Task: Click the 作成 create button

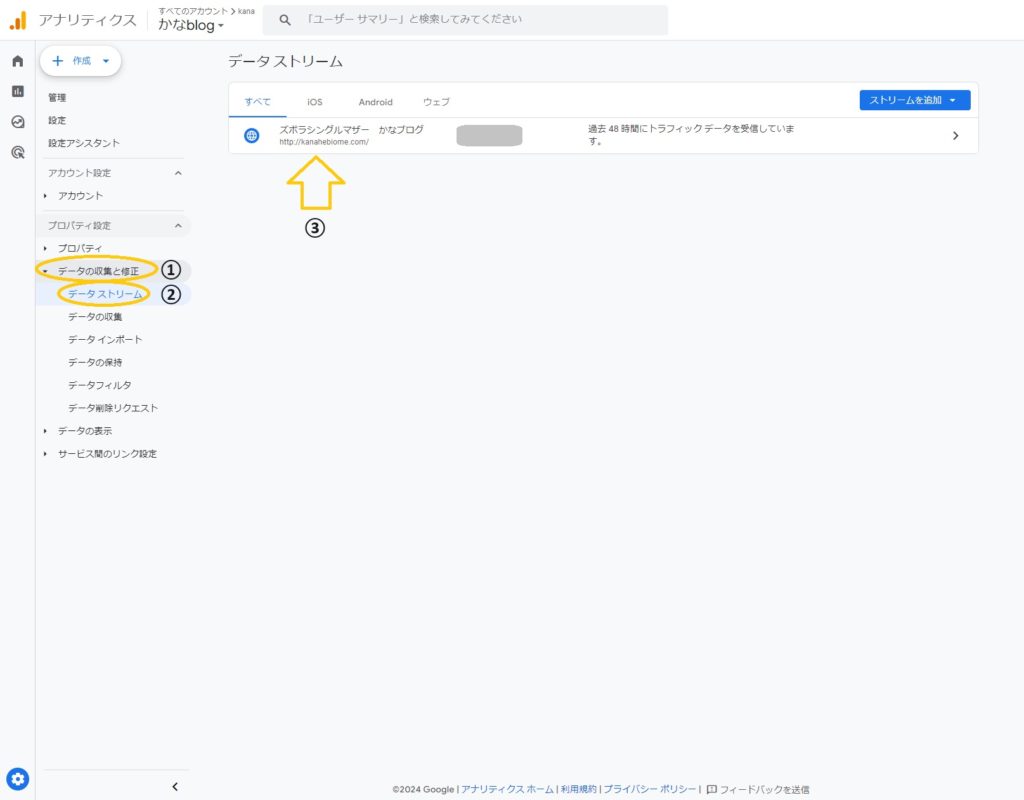Action: coord(80,61)
